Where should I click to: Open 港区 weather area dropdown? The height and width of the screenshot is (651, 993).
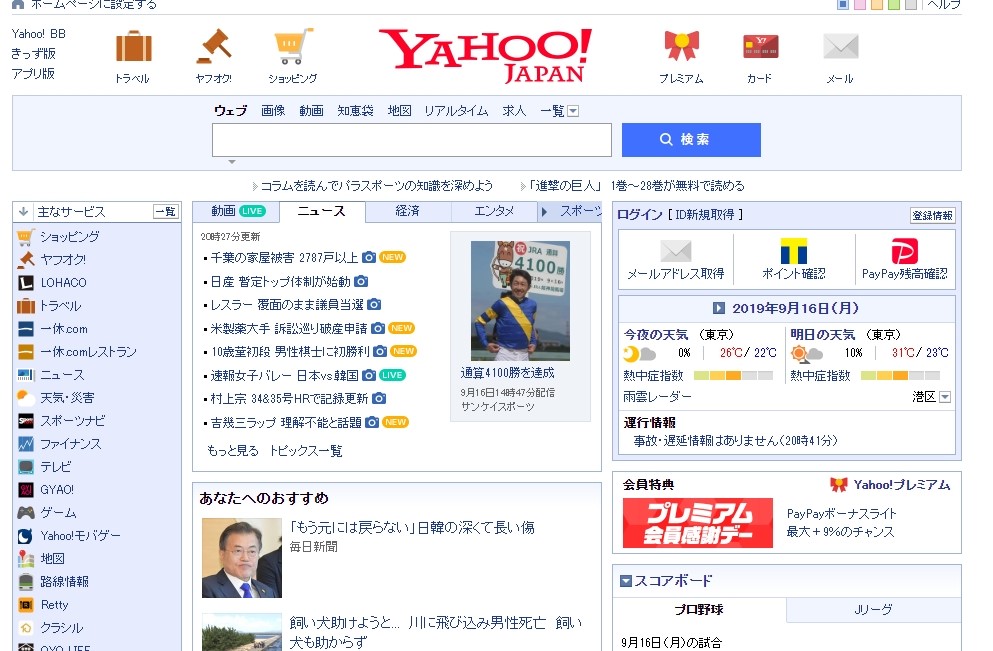(945, 397)
